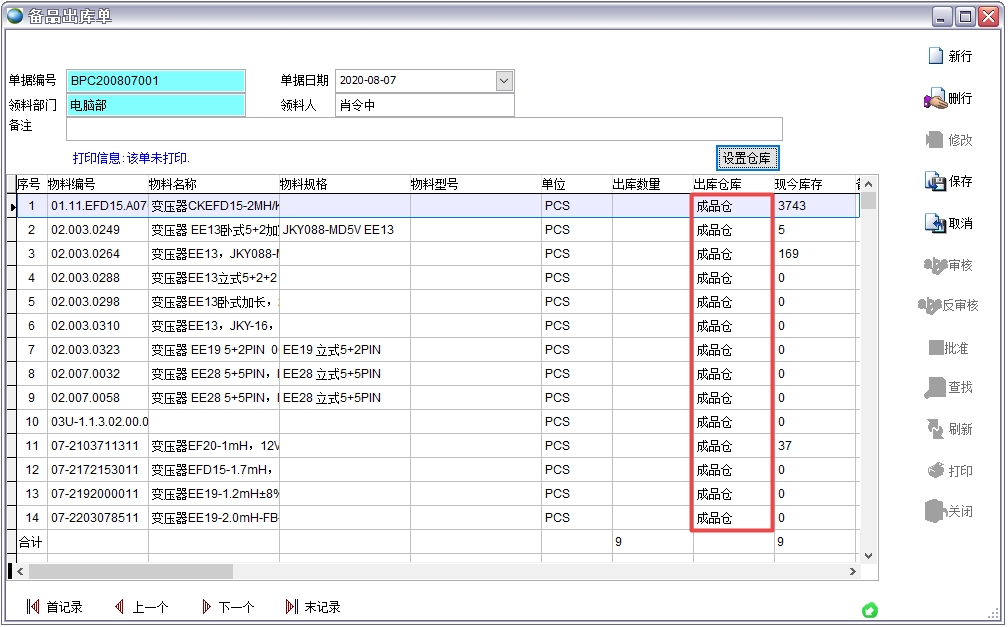Select row 2 with code 02.003.0249

pos(97,230)
